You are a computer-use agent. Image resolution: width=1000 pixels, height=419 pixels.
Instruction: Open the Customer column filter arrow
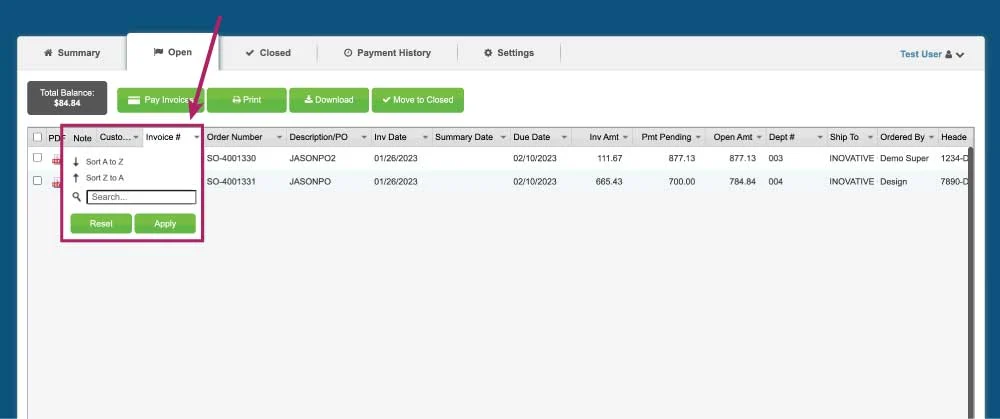pos(136,138)
